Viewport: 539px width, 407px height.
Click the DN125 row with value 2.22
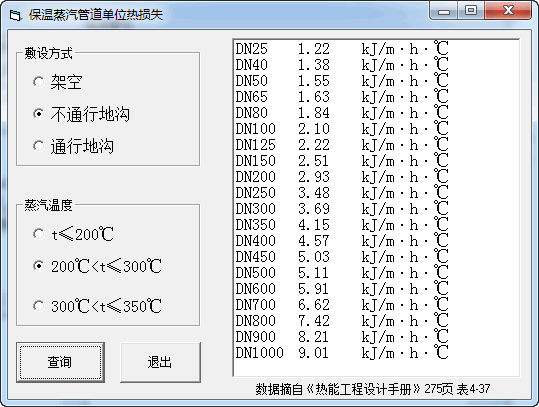342,145
